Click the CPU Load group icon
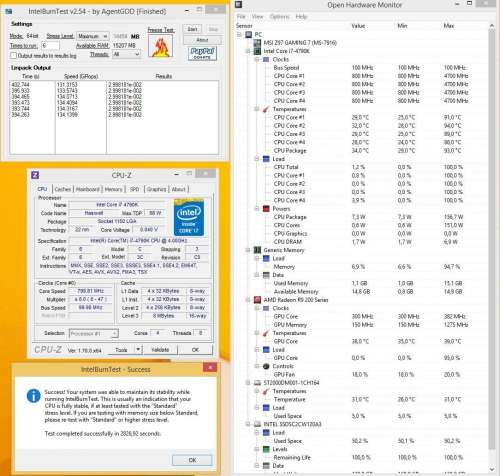The height and width of the screenshot is (476, 500). click(266, 159)
